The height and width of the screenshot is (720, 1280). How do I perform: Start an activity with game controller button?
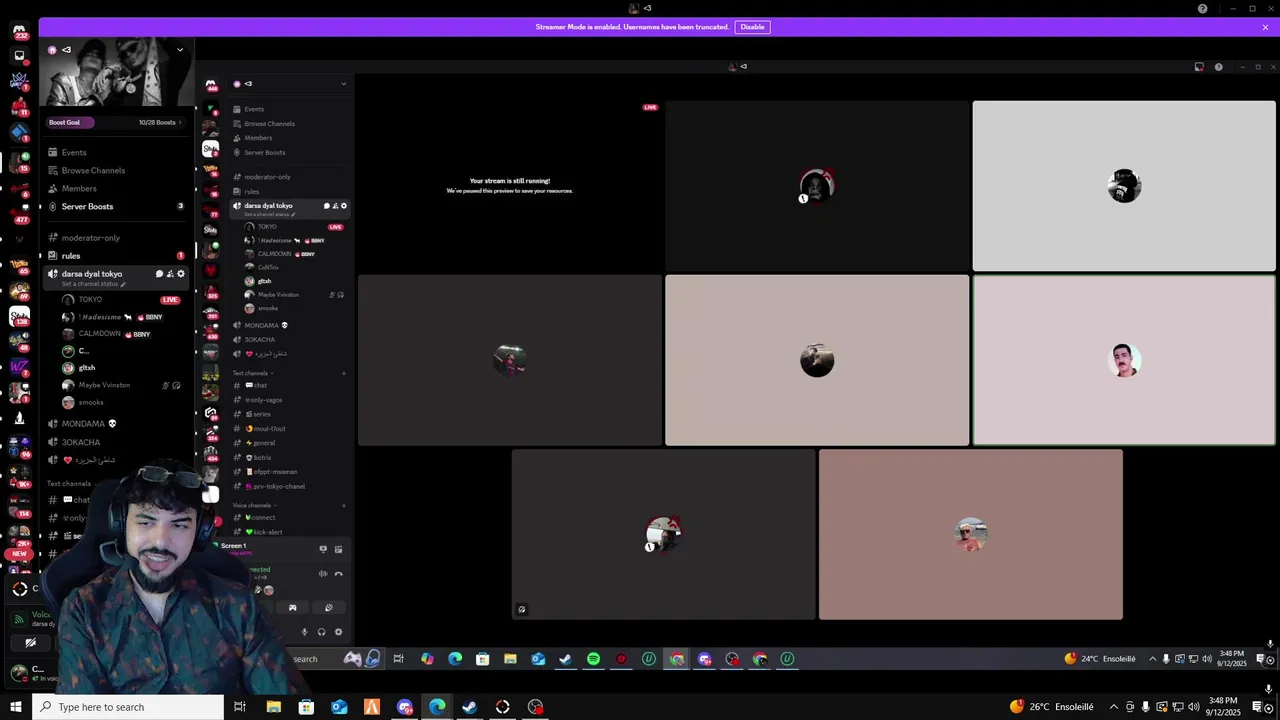pos(292,607)
